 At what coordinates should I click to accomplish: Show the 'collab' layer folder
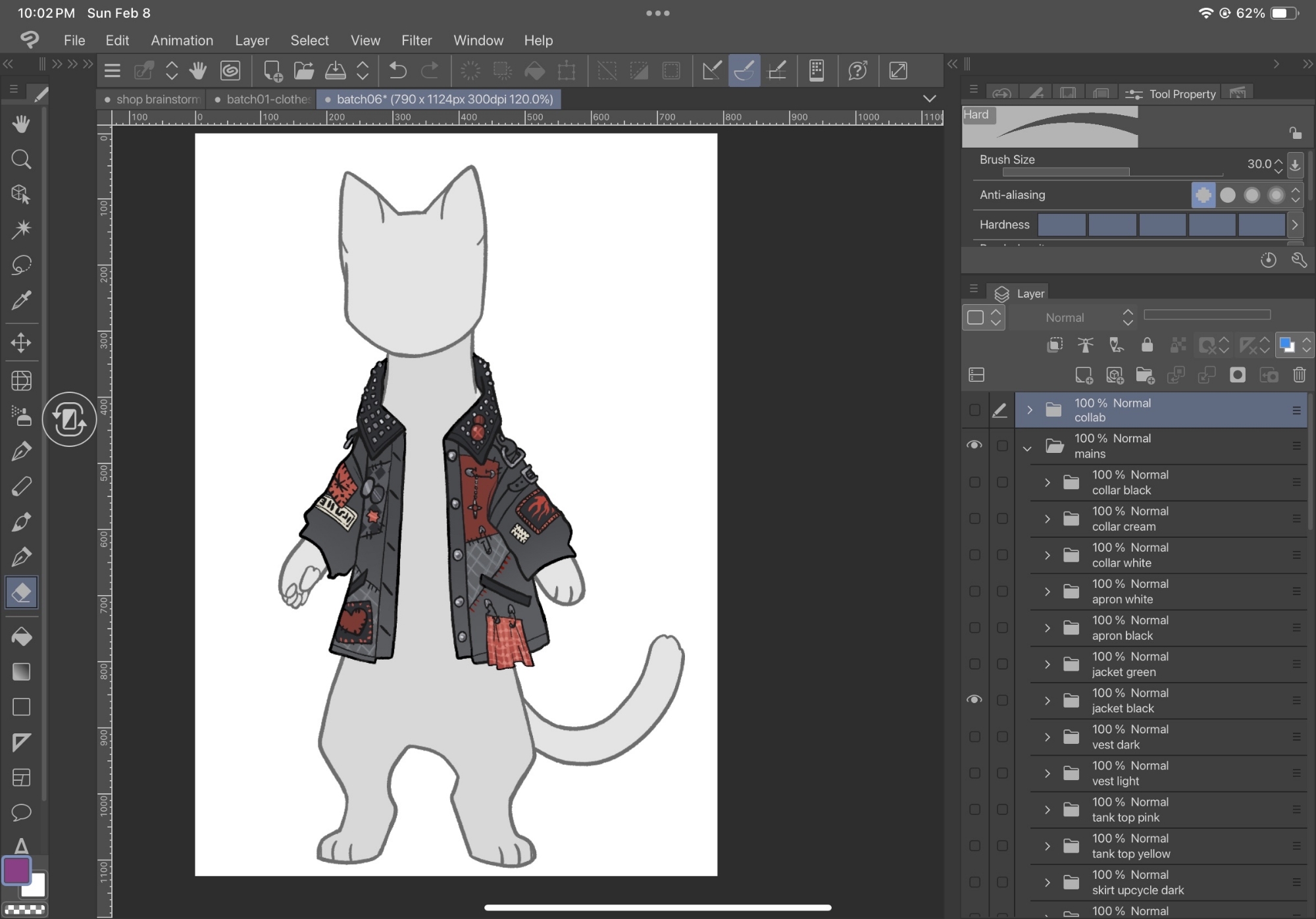point(974,410)
